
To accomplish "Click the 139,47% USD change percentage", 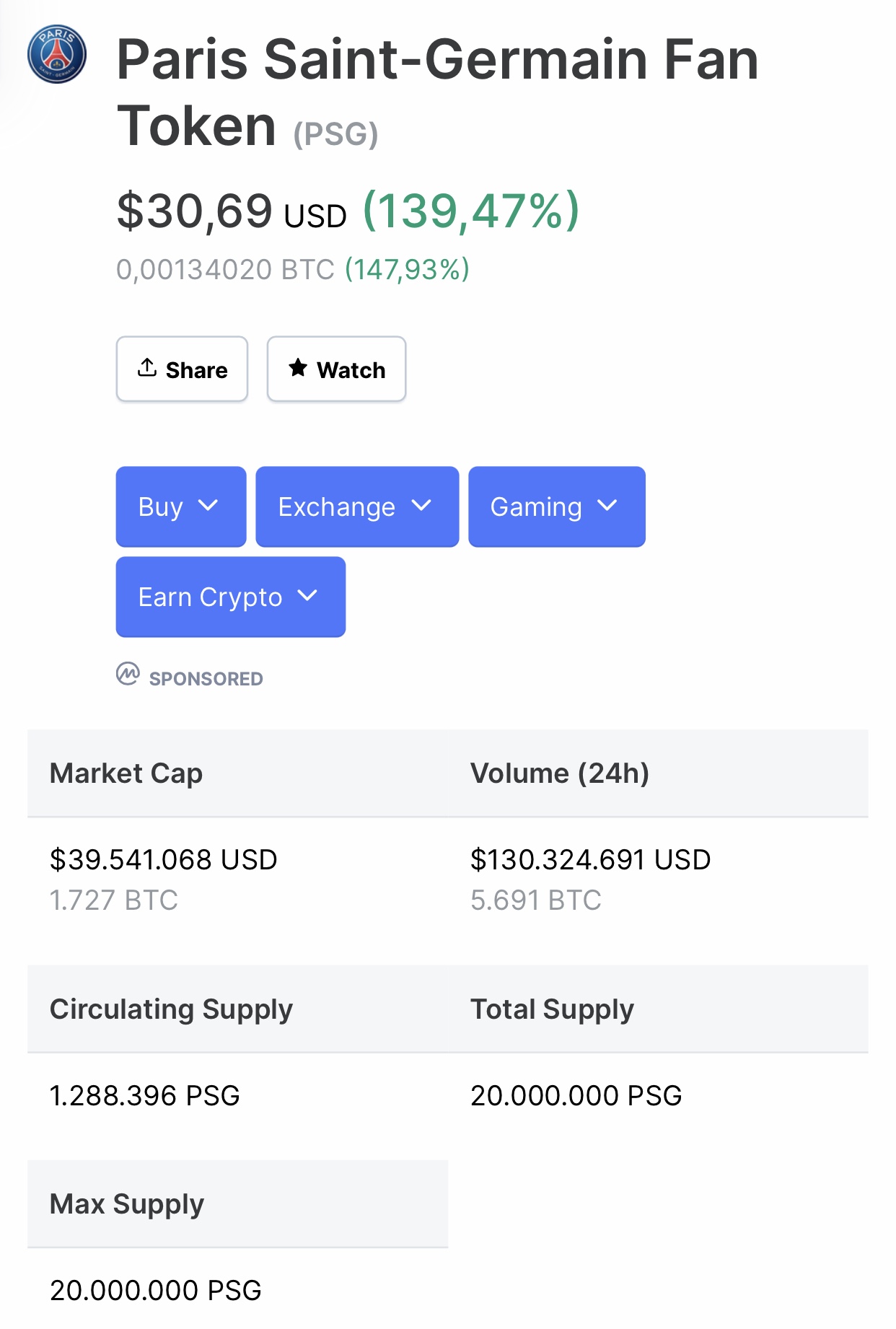I will pos(470,211).
